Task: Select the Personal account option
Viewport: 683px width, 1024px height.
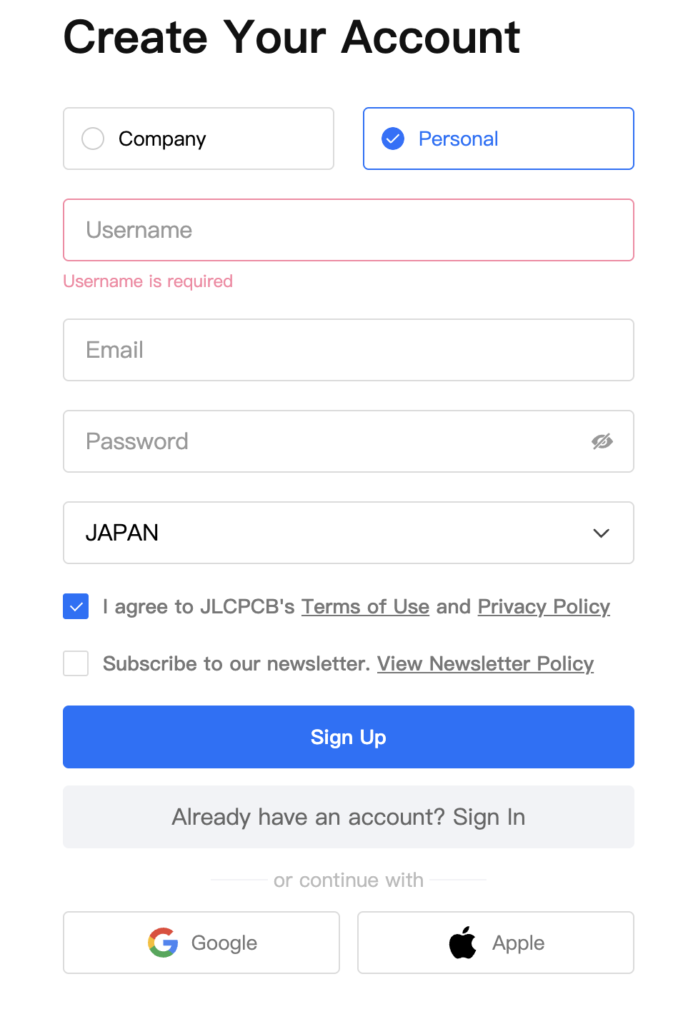Action: coord(498,138)
